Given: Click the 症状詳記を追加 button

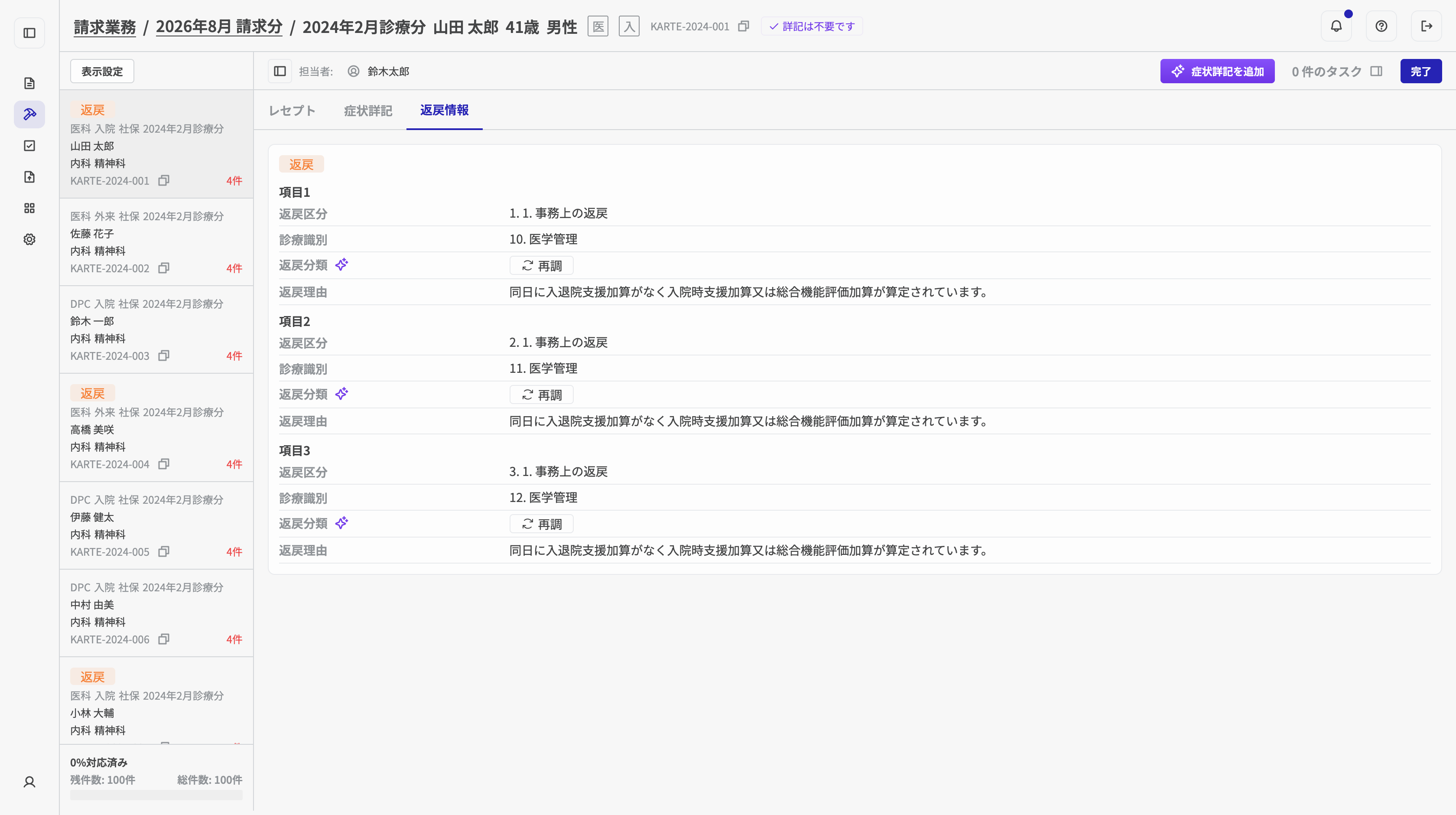Looking at the screenshot, I should pyautogui.click(x=1218, y=71).
